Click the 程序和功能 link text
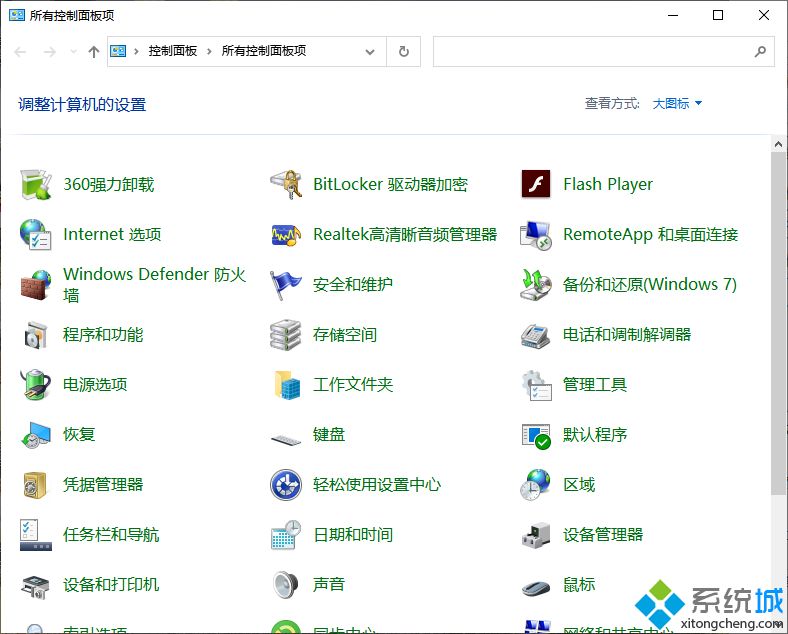Viewport: 788px width, 634px height. pyautogui.click(x=103, y=335)
